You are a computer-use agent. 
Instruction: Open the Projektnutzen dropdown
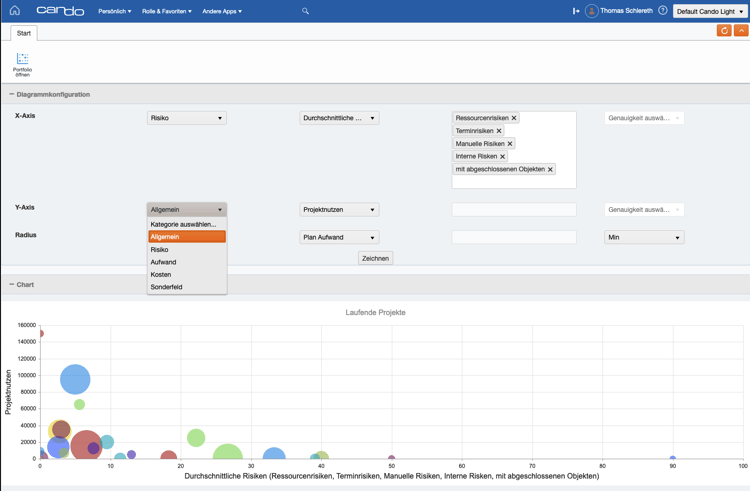click(x=339, y=210)
